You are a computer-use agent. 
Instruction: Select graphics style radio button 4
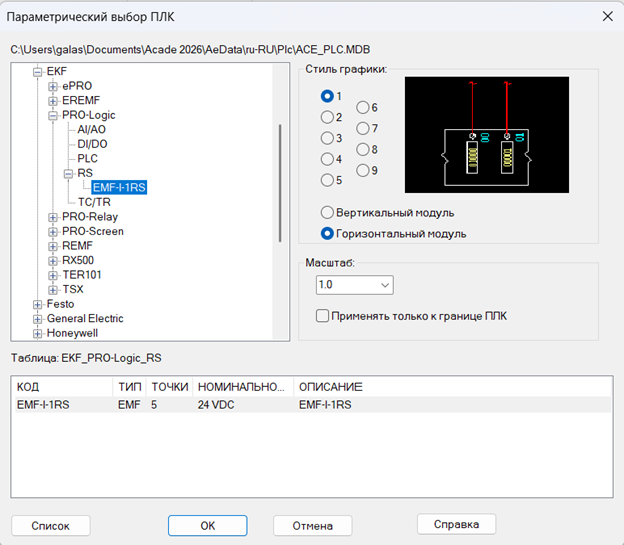327,159
